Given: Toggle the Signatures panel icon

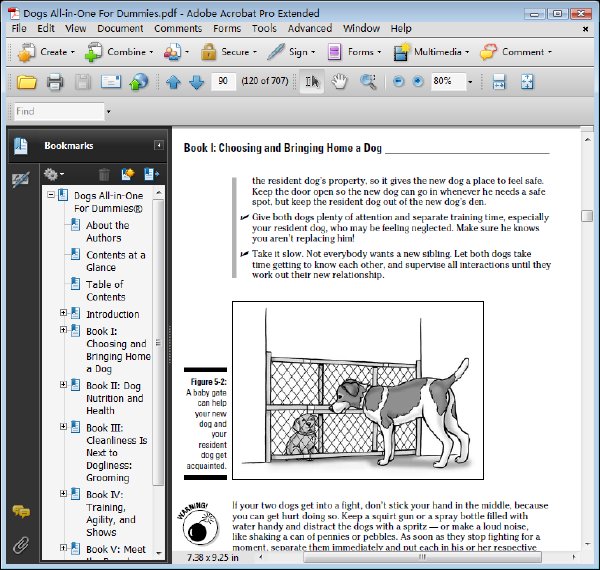Looking at the screenshot, I should (x=21, y=180).
